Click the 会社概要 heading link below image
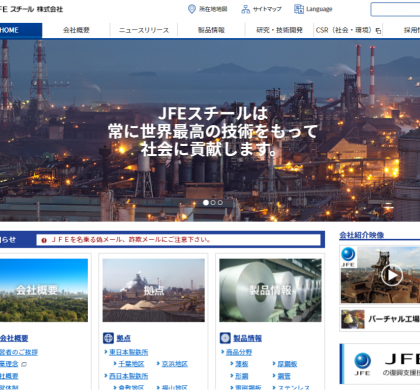 14,338
